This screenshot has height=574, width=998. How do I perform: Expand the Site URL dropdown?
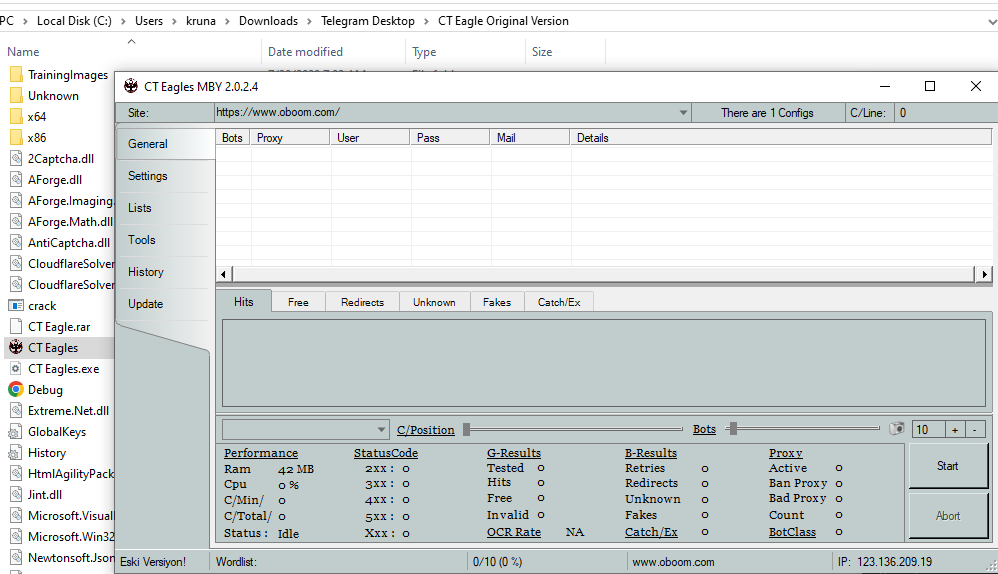[683, 113]
